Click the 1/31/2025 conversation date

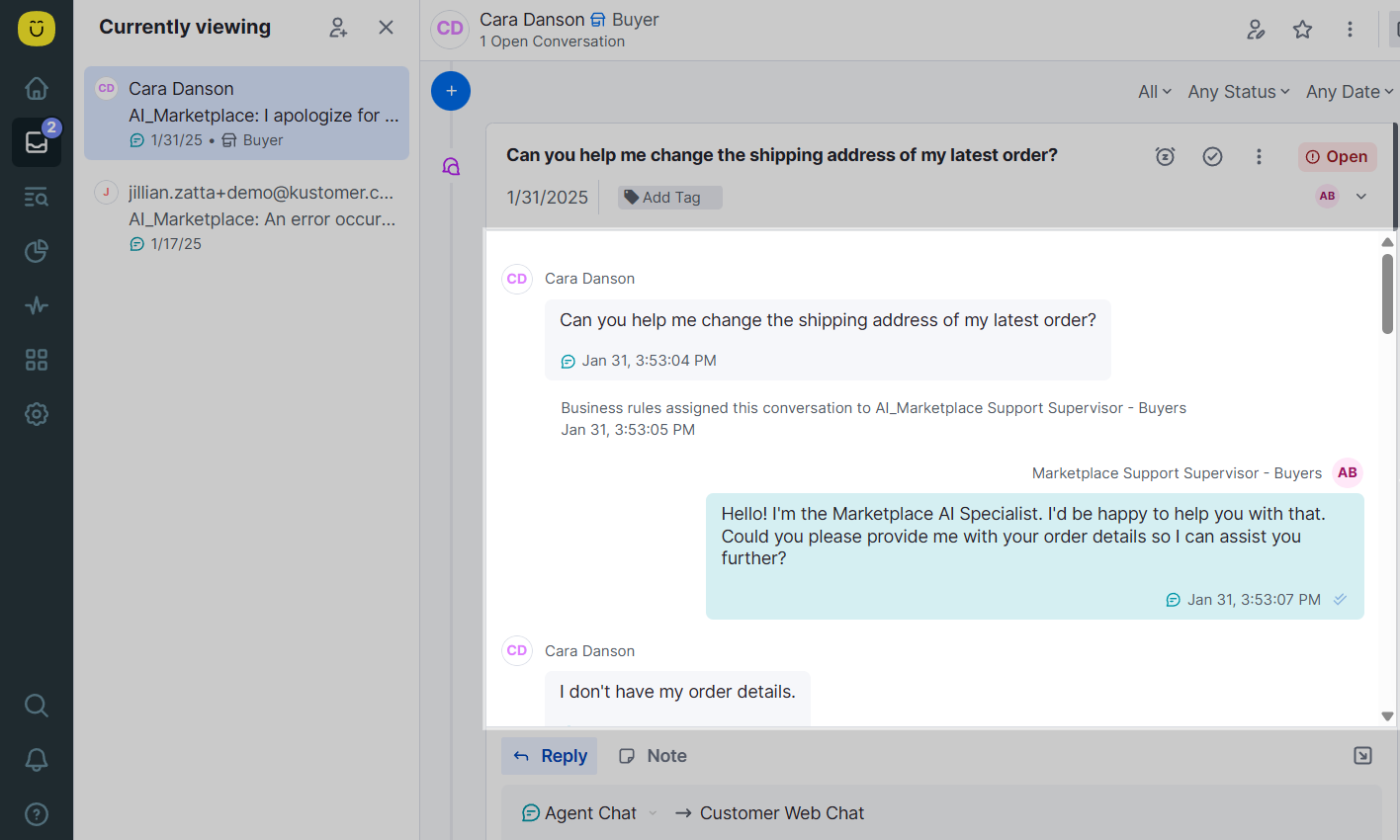(548, 198)
